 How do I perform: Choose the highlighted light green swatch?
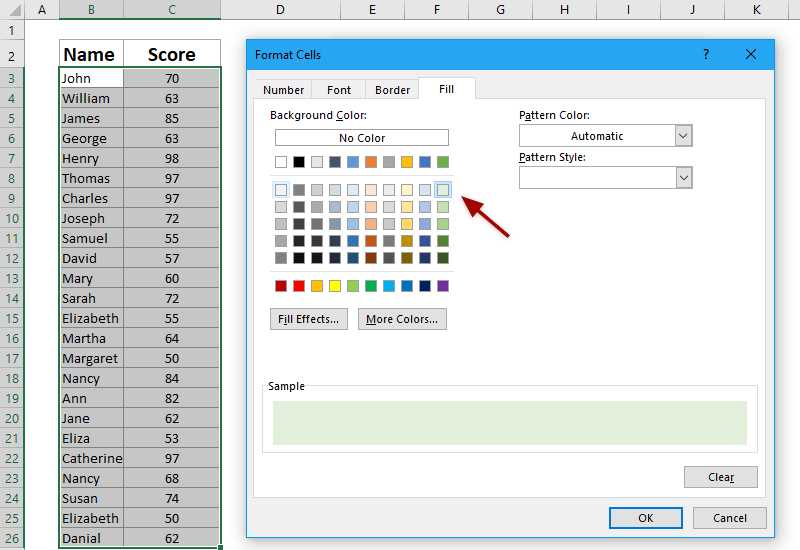(x=443, y=190)
